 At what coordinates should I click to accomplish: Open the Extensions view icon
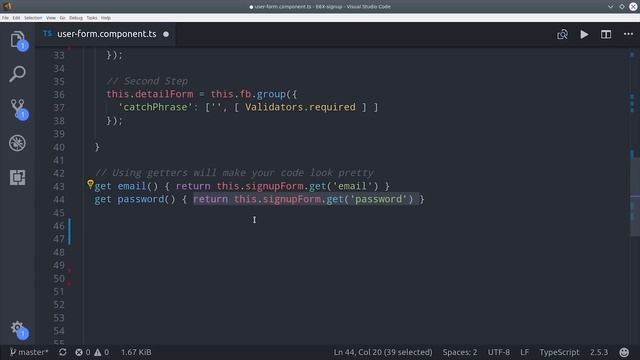pos(17,178)
